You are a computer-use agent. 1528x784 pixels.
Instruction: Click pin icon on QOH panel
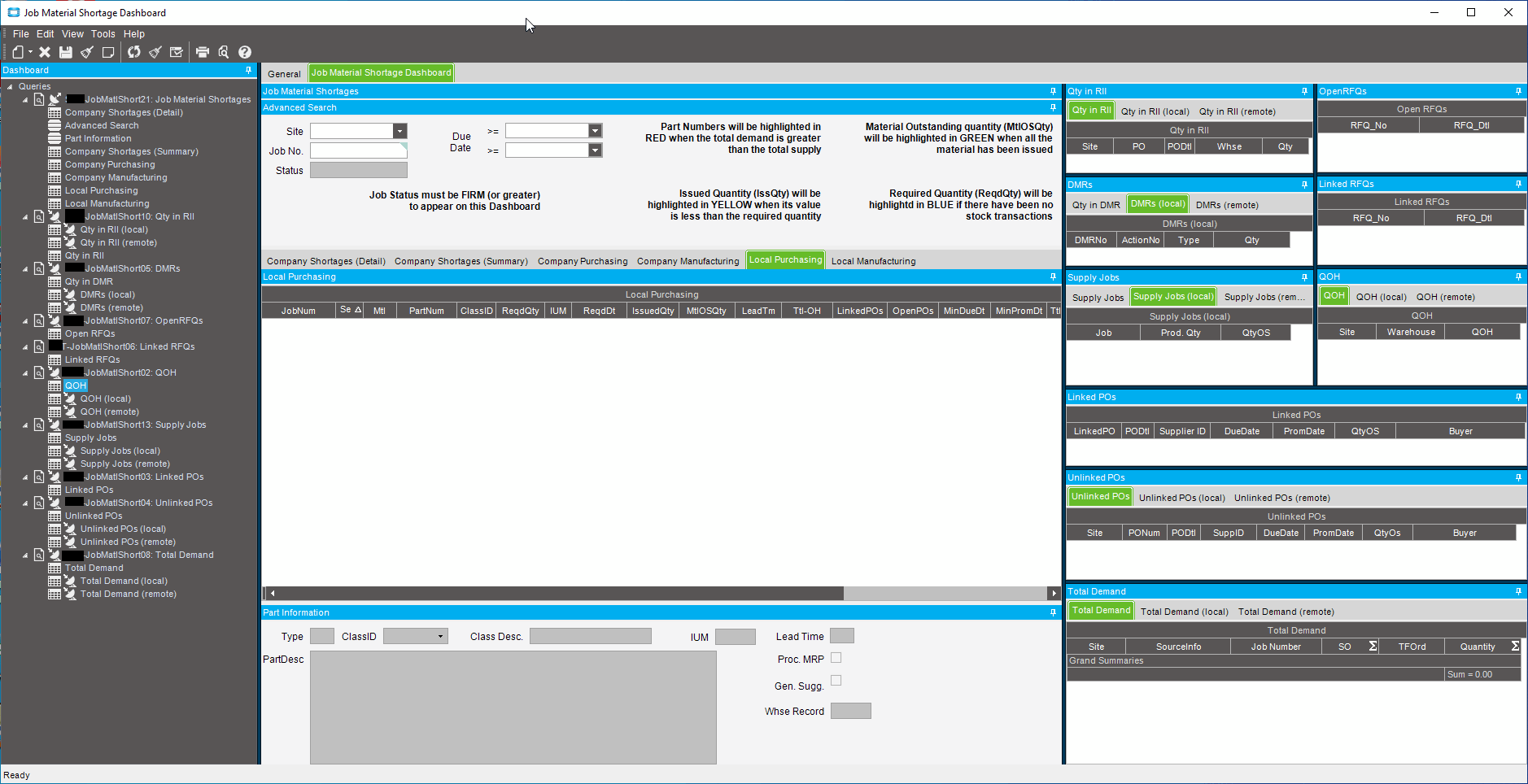click(x=1518, y=277)
